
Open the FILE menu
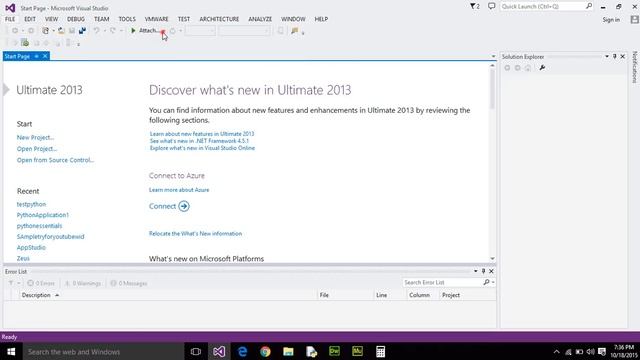(x=10, y=19)
